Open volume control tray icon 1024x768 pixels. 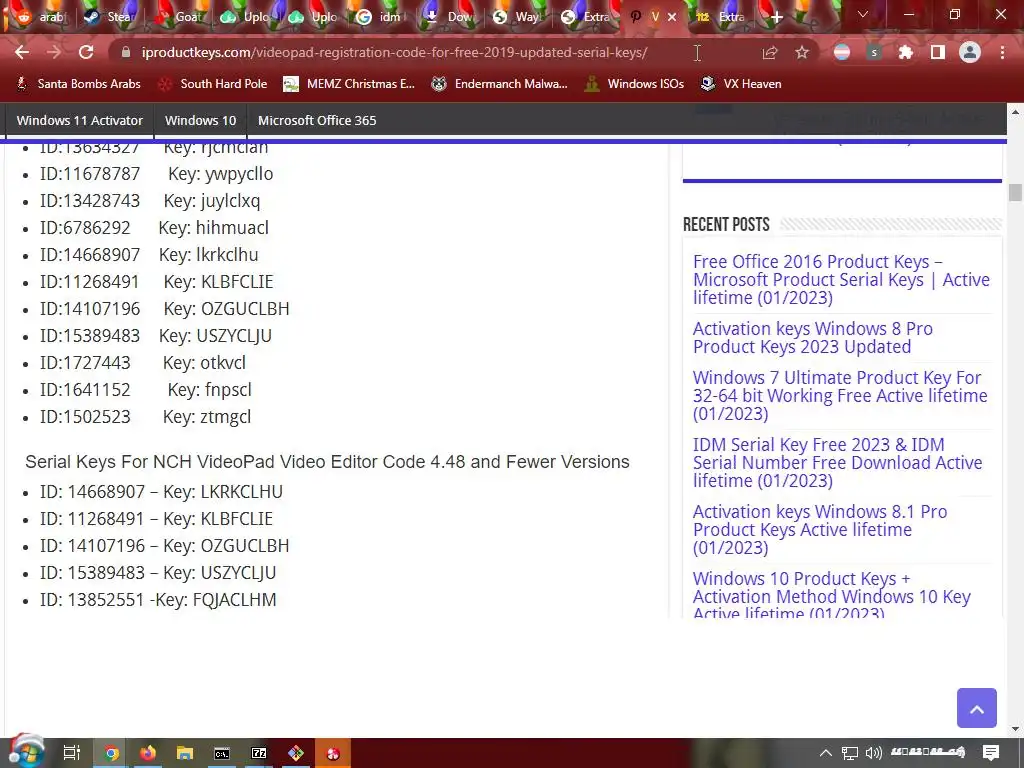[873, 753]
